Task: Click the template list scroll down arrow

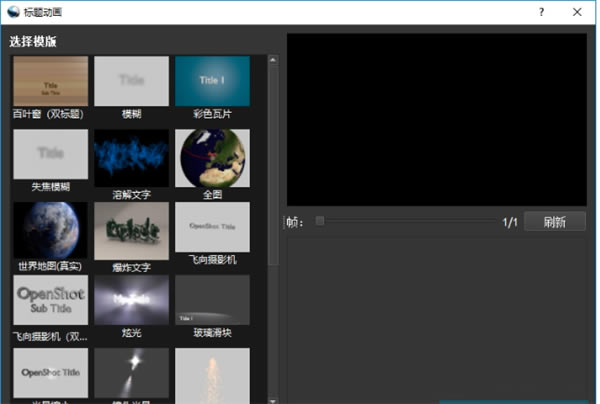Action: tap(273, 398)
